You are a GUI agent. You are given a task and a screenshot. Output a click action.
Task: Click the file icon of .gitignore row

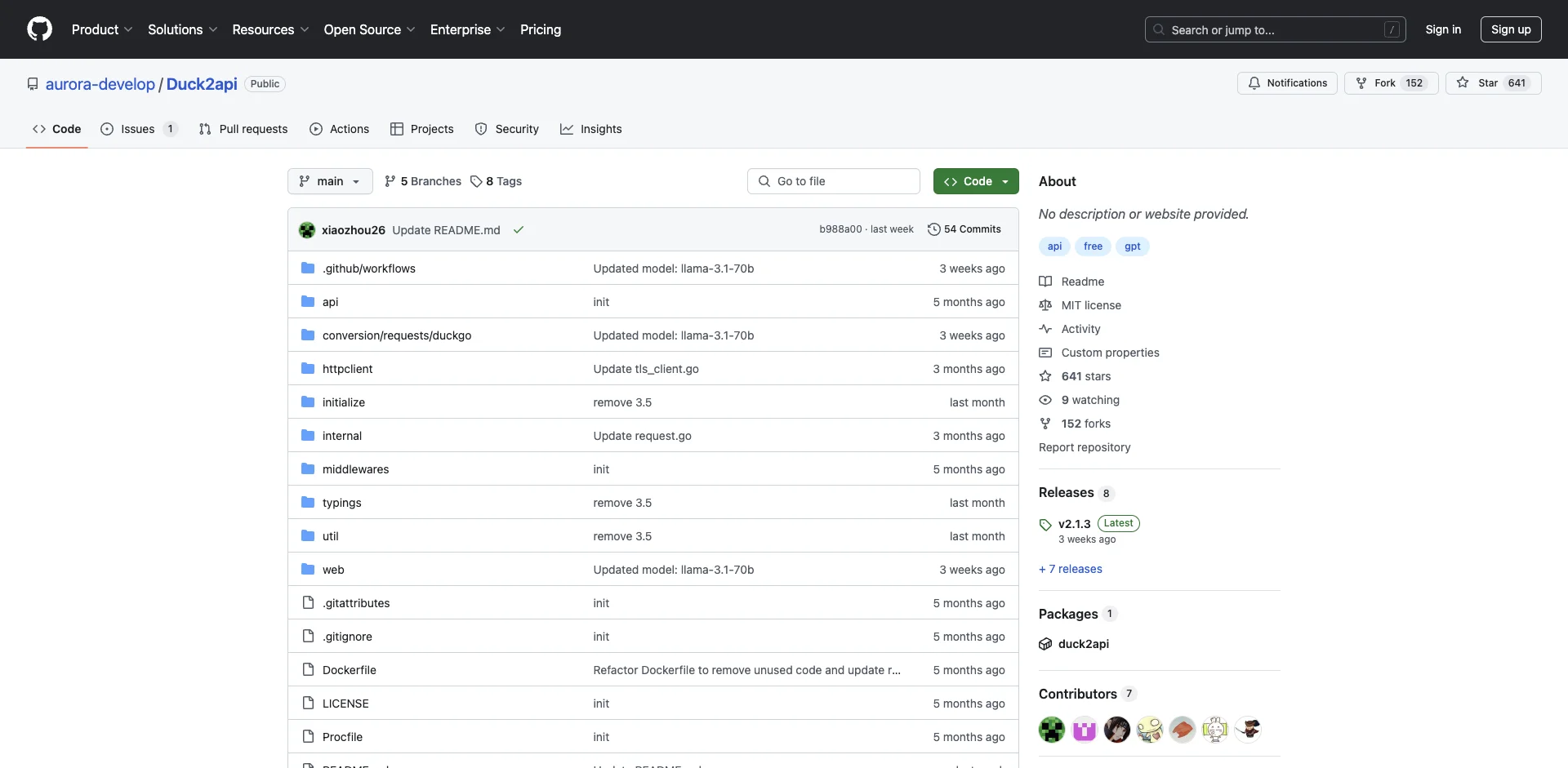[x=308, y=637]
